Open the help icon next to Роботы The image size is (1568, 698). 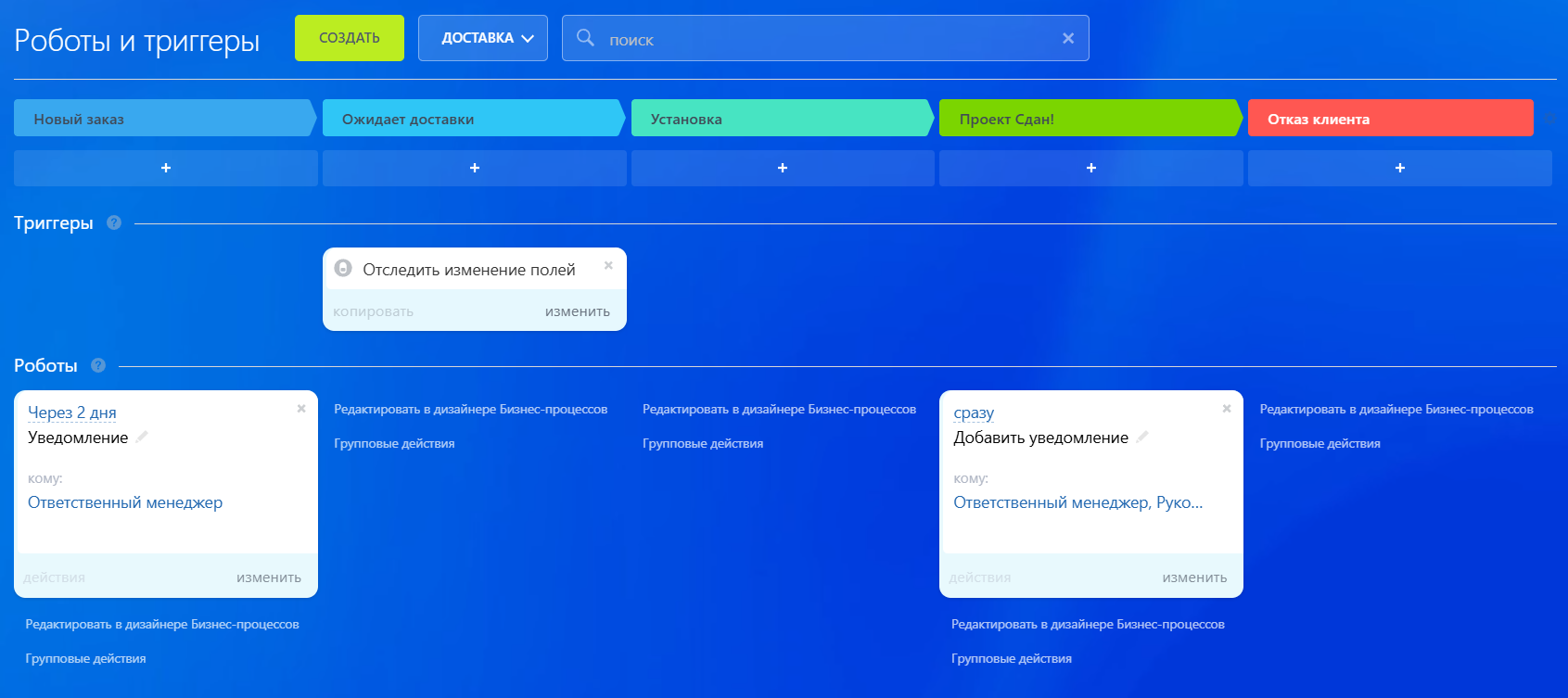98,365
